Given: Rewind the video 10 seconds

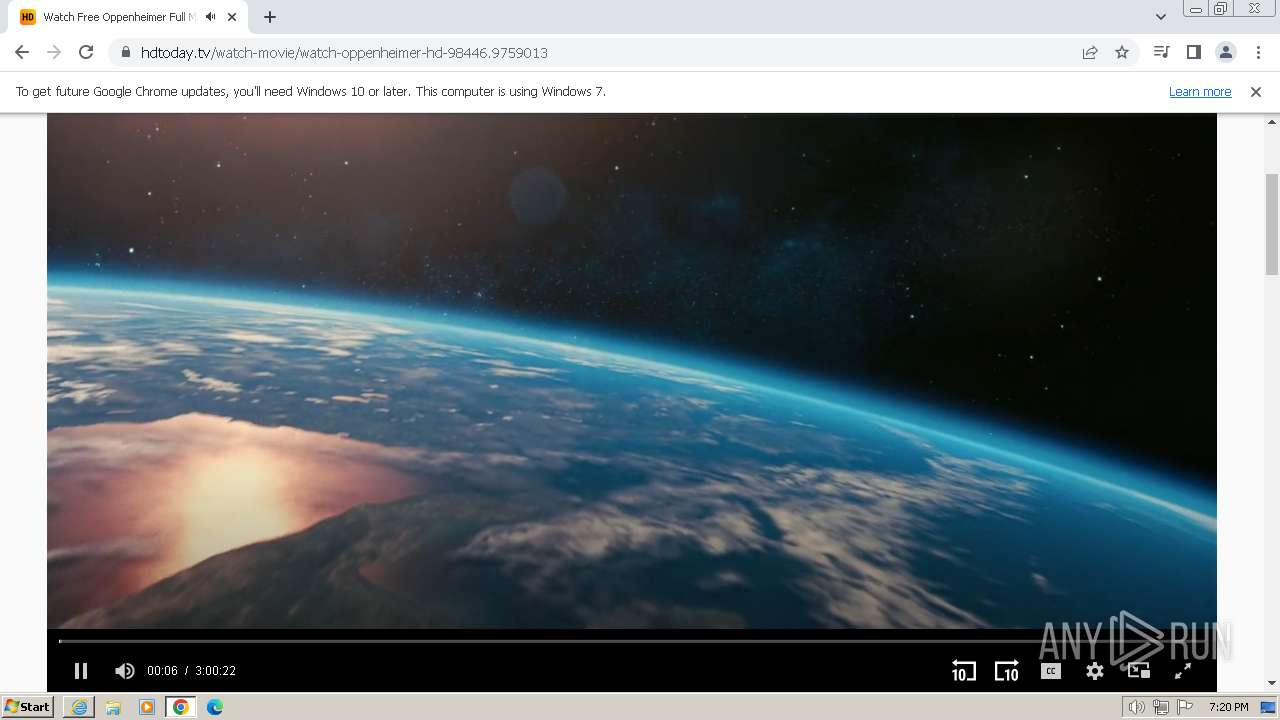Looking at the screenshot, I should point(963,671).
